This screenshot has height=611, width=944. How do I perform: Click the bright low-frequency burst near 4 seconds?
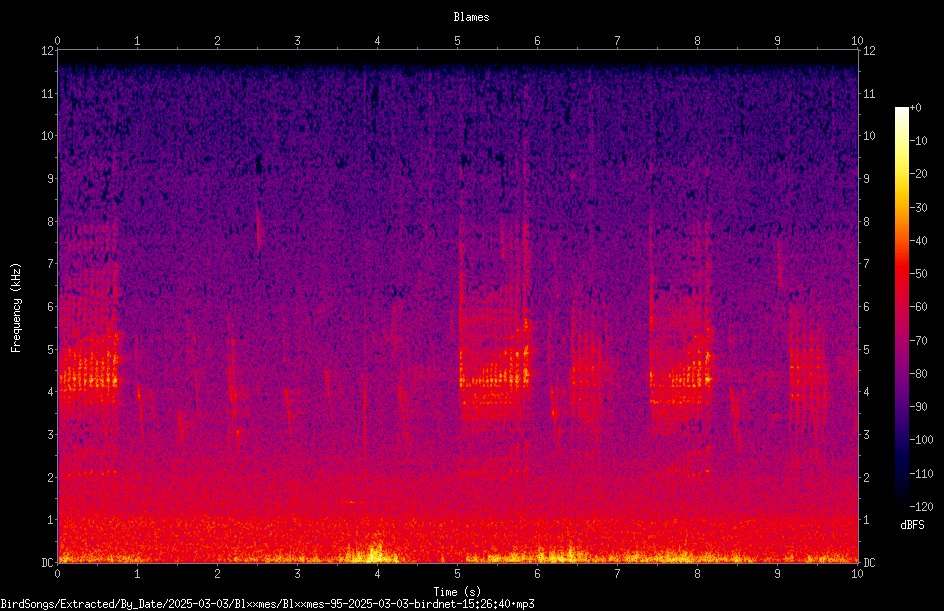coord(376,552)
